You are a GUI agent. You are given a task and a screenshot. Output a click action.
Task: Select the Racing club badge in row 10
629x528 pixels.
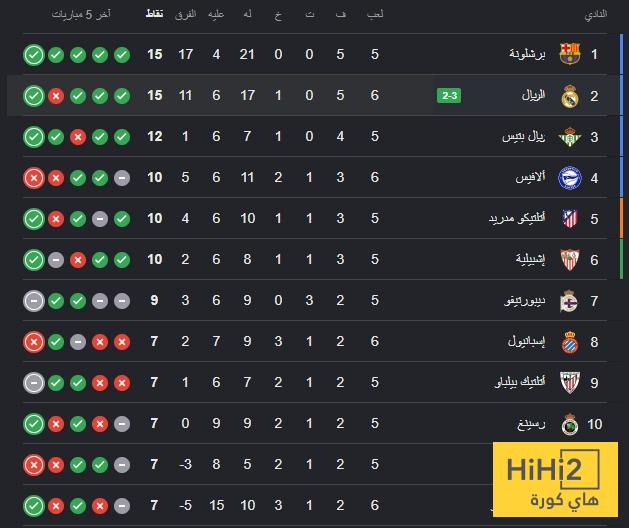click(570, 424)
